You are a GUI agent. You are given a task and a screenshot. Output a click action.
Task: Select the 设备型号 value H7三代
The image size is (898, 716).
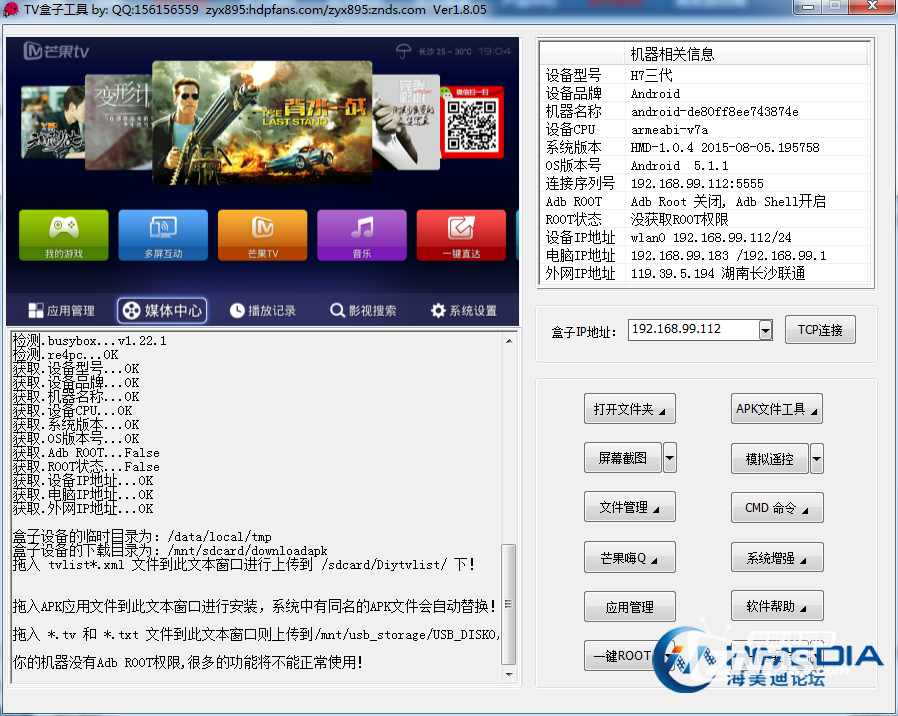[651, 75]
